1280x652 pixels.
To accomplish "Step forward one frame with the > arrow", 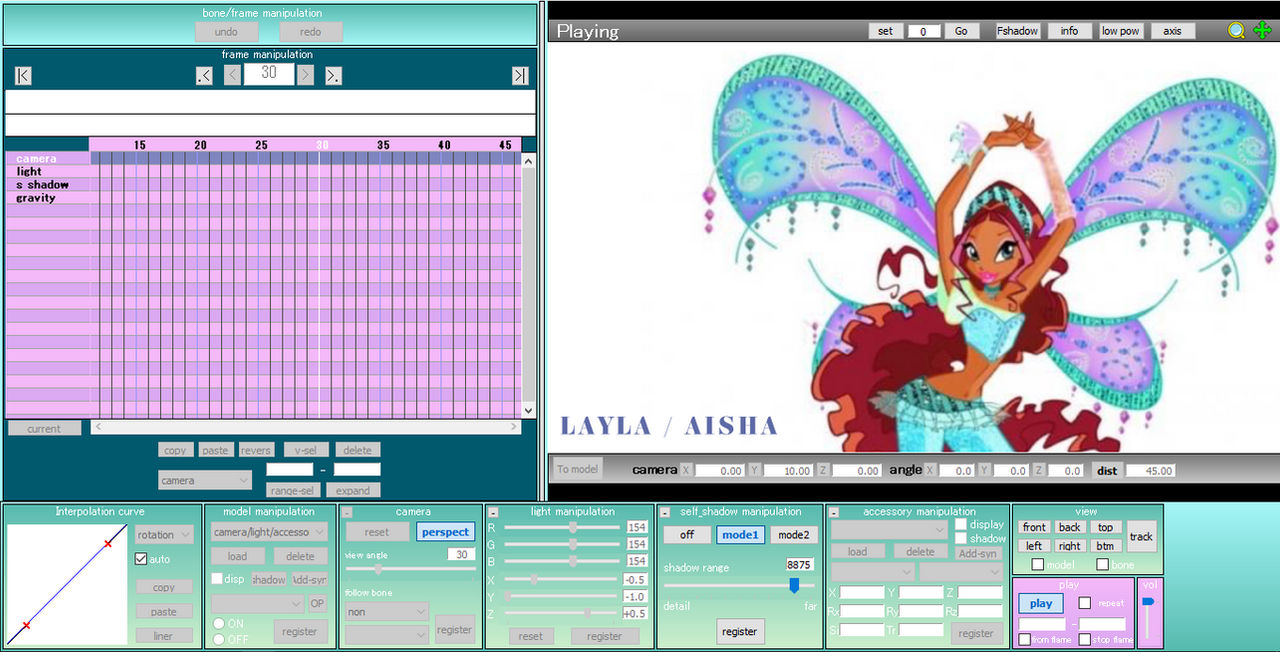I will coord(305,75).
